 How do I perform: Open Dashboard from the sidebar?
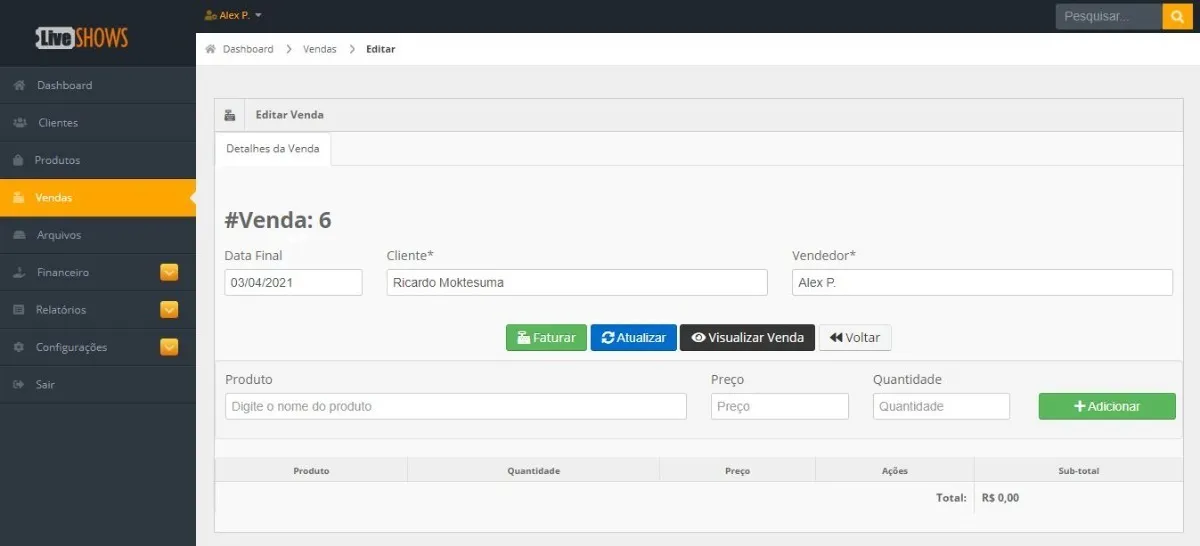pos(98,85)
